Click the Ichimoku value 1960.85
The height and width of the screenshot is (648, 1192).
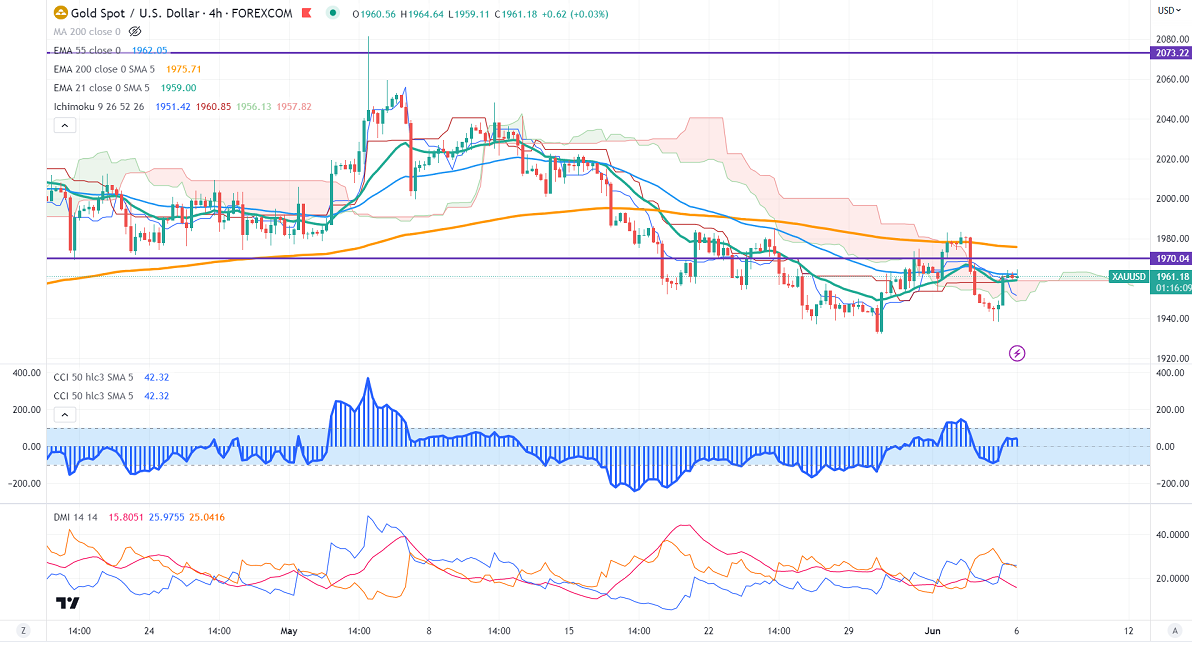(x=213, y=107)
